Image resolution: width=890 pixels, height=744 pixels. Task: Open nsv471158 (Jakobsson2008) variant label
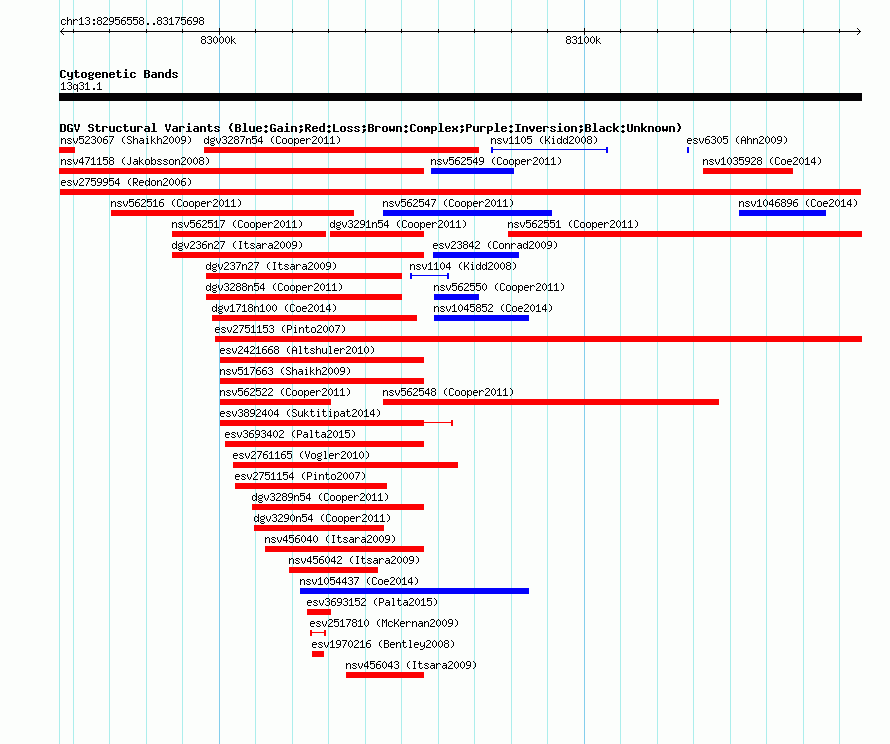(x=135, y=161)
